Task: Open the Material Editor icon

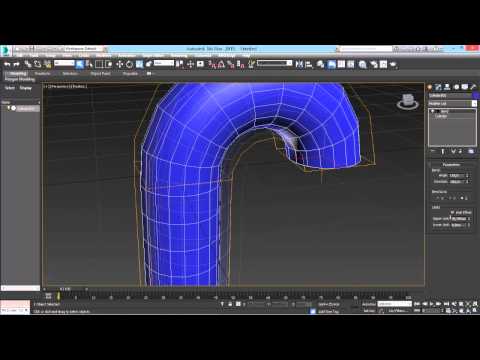Action: pyautogui.click(x=363, y=64)
